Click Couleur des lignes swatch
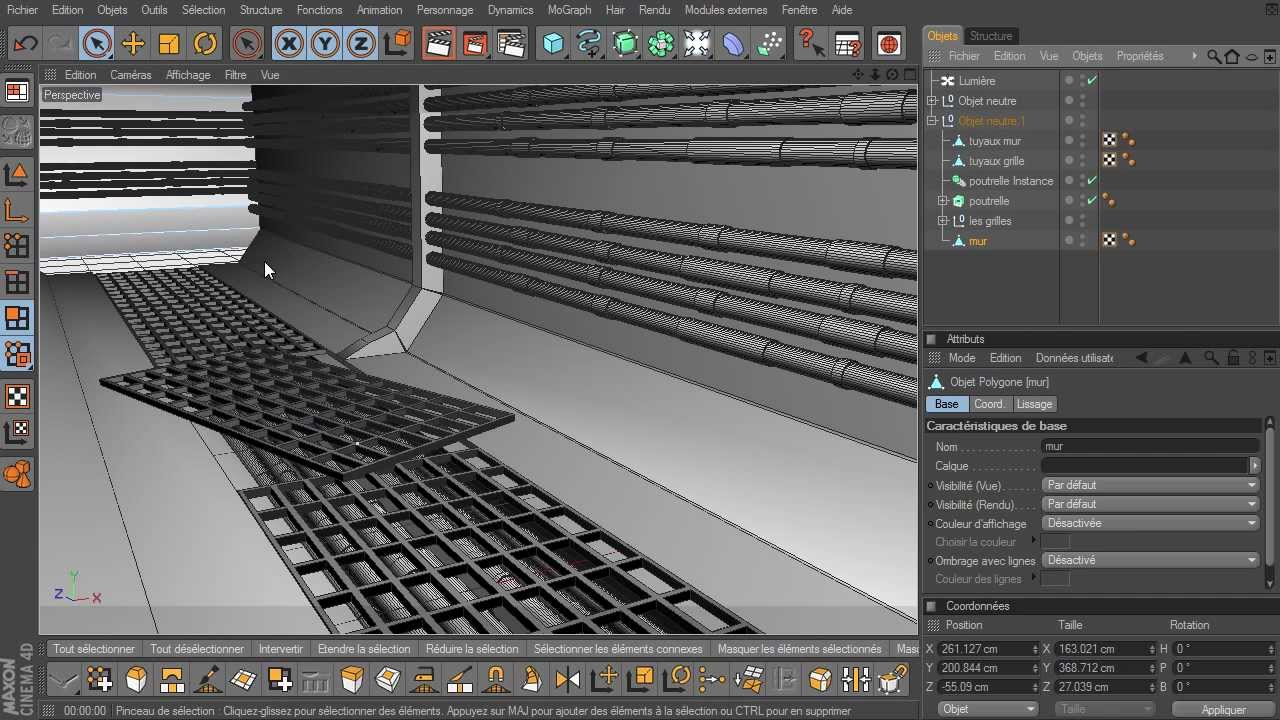Image resolution: width=1280 pixels, height=720 pixels. pyautogui.click(x=1055, y=579)
